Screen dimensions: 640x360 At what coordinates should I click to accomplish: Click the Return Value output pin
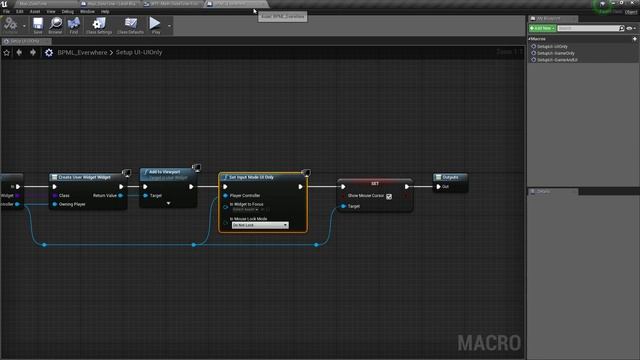[120, 196]
